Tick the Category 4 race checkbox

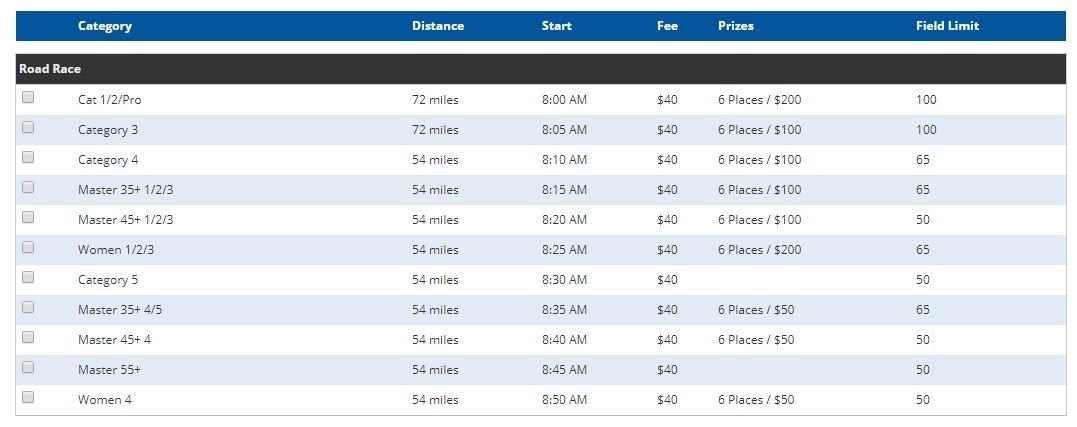pyautogui.click(x=27, y=157)
